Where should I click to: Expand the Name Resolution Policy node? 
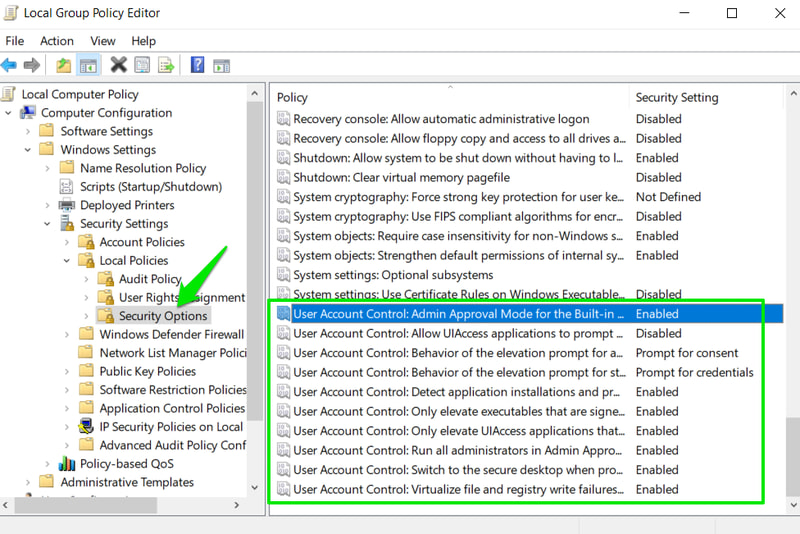47,168
